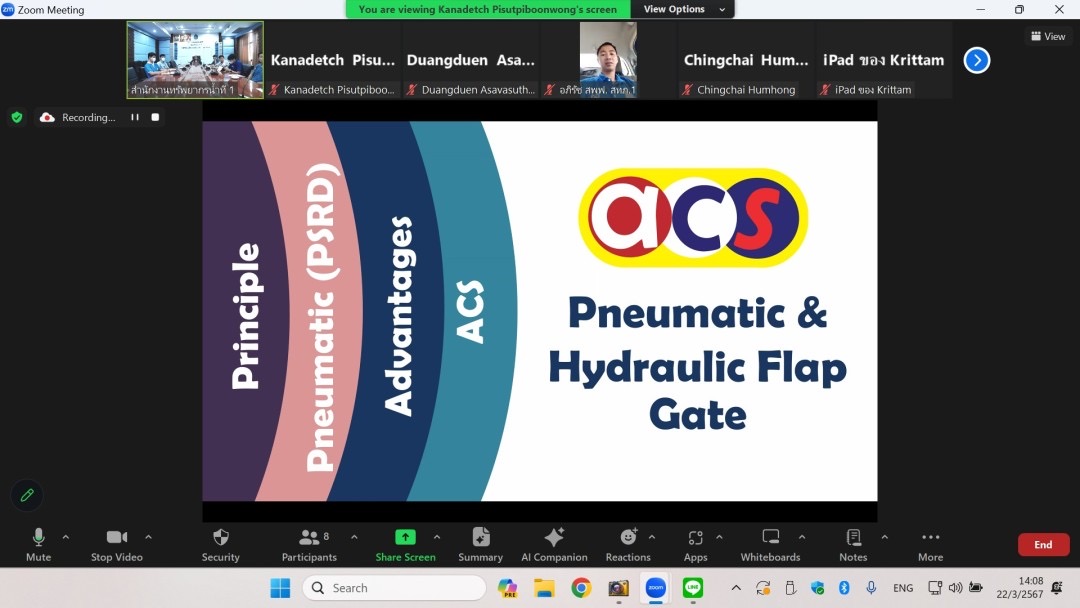The height and width of the screenshot is (608, 1080).
Task: Click the battery tray icon
Action: tap(976, 588)
